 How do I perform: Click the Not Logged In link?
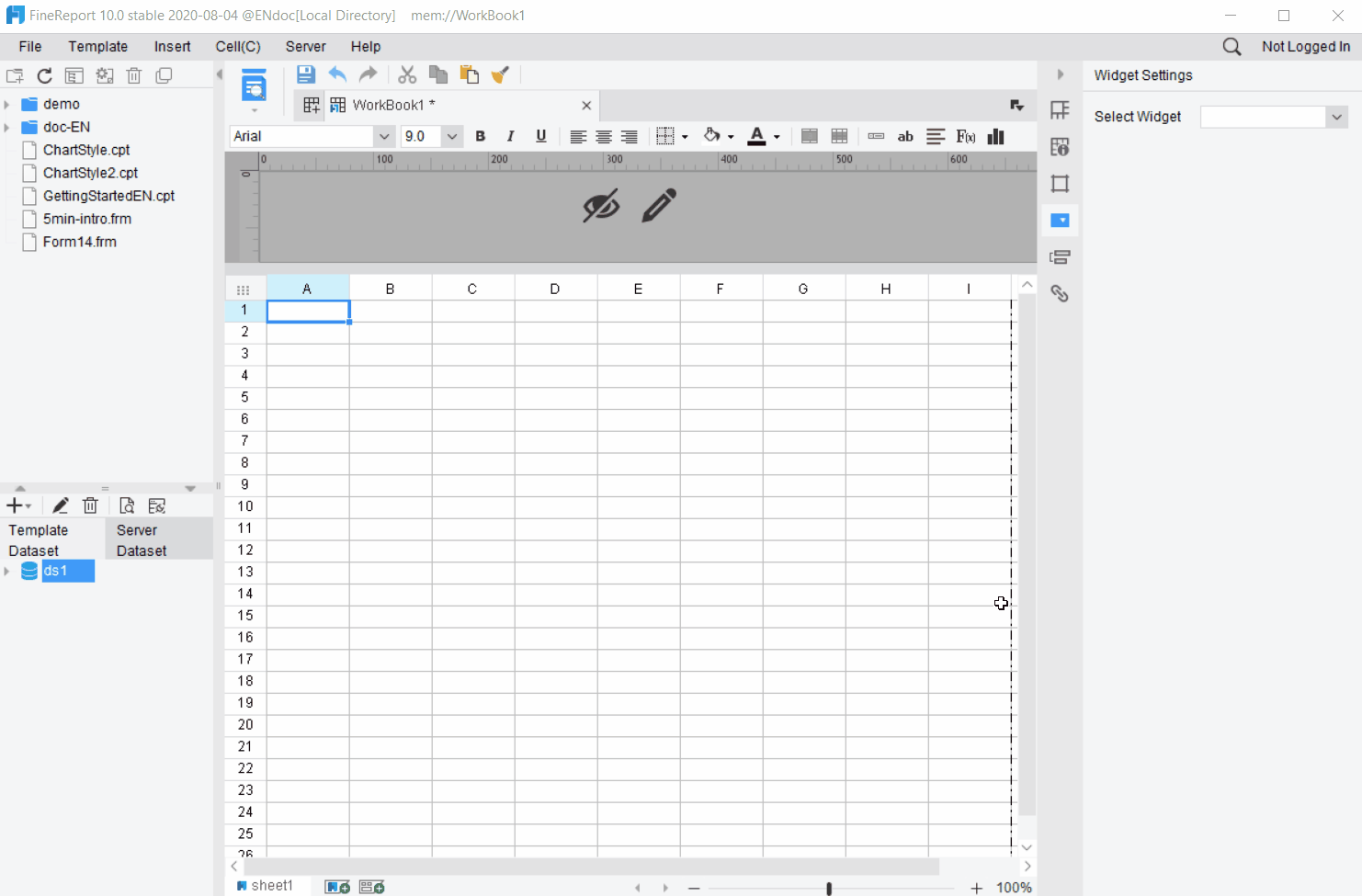click(x=1305, y=46)
